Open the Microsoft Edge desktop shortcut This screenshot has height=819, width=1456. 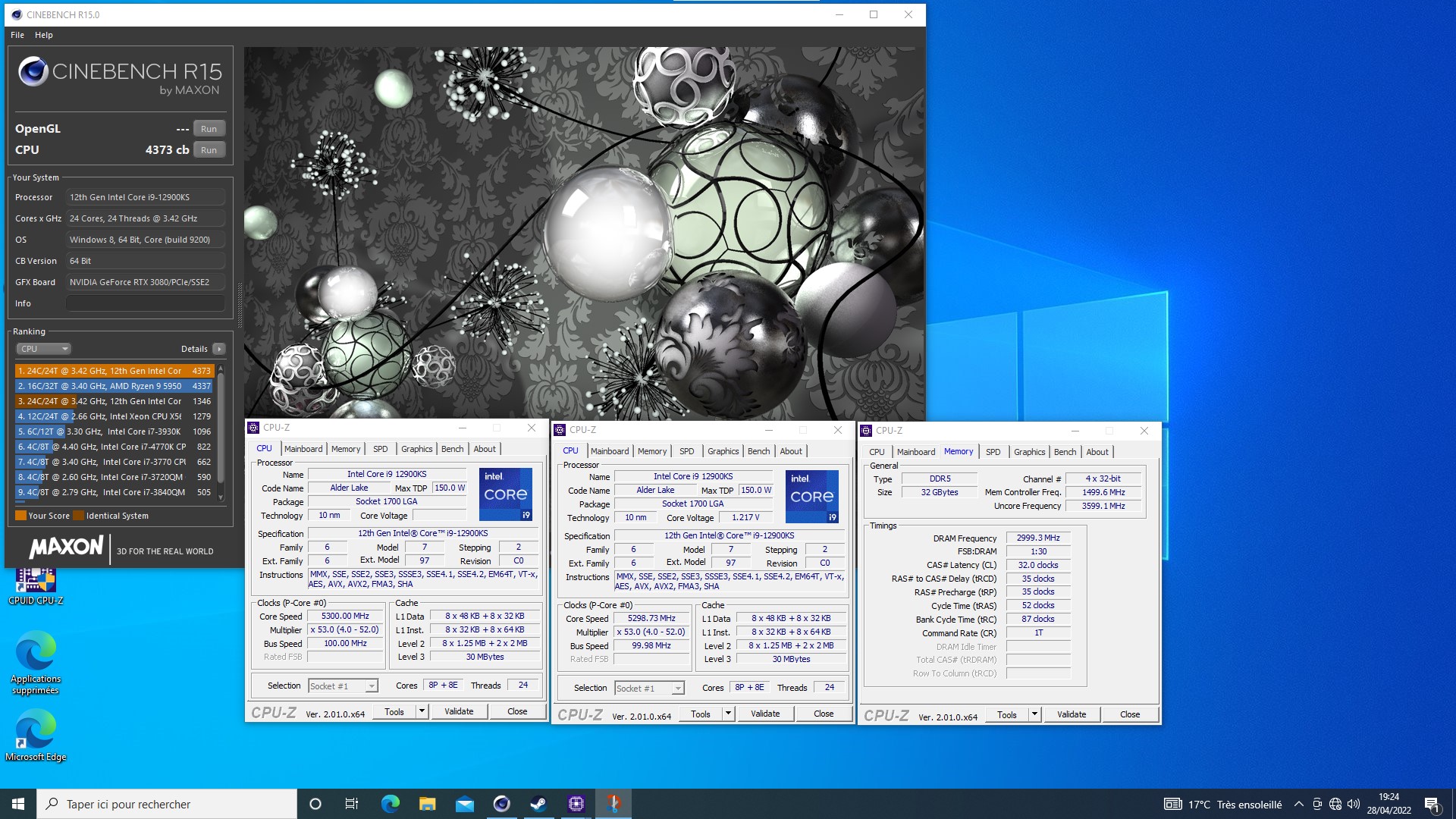tap(35, 736)
